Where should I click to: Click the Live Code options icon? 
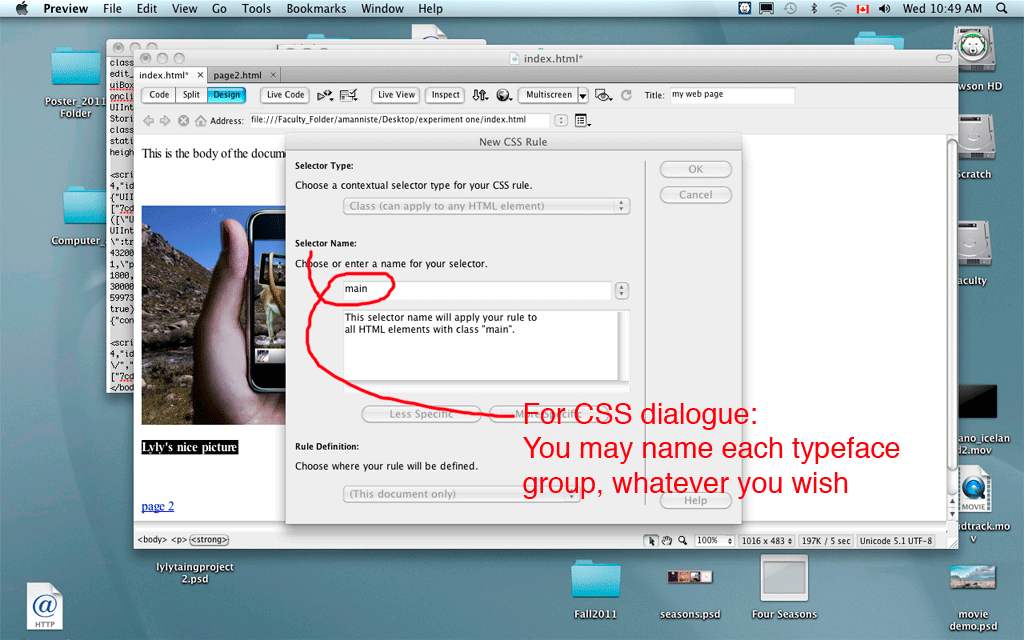pyautogui.click(x=325, y=95)
